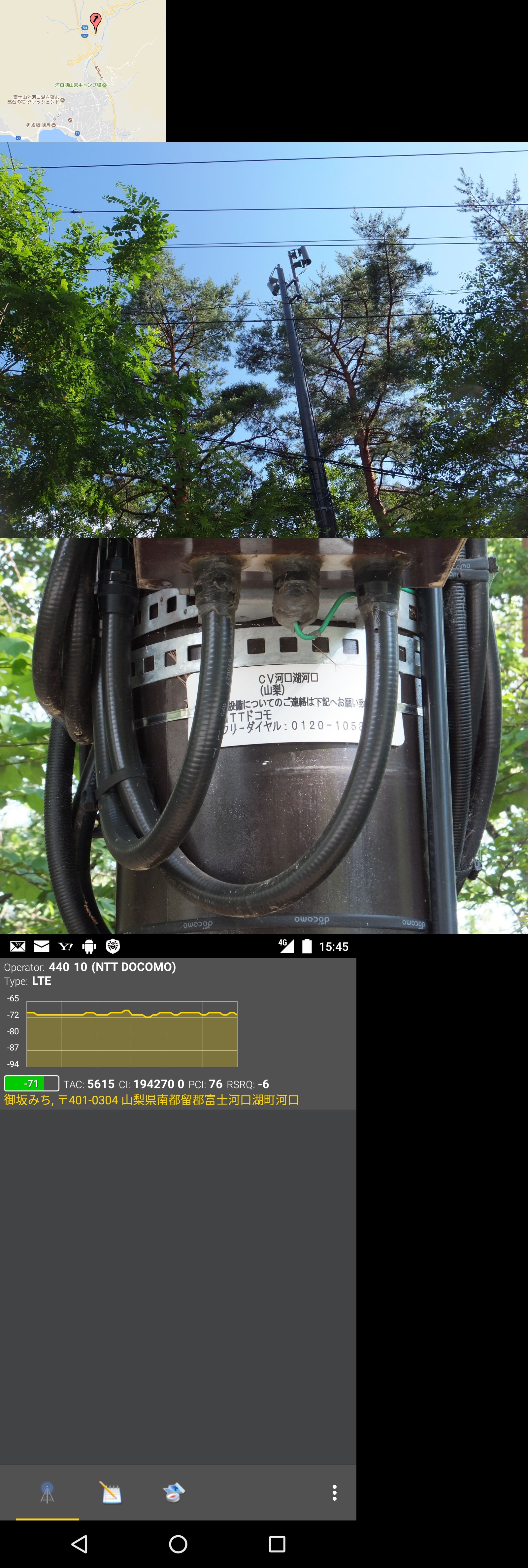The image size is (528, 1568).
Task: Click the CV河口湖河口 text on the pole label
Action: [288, 679]
